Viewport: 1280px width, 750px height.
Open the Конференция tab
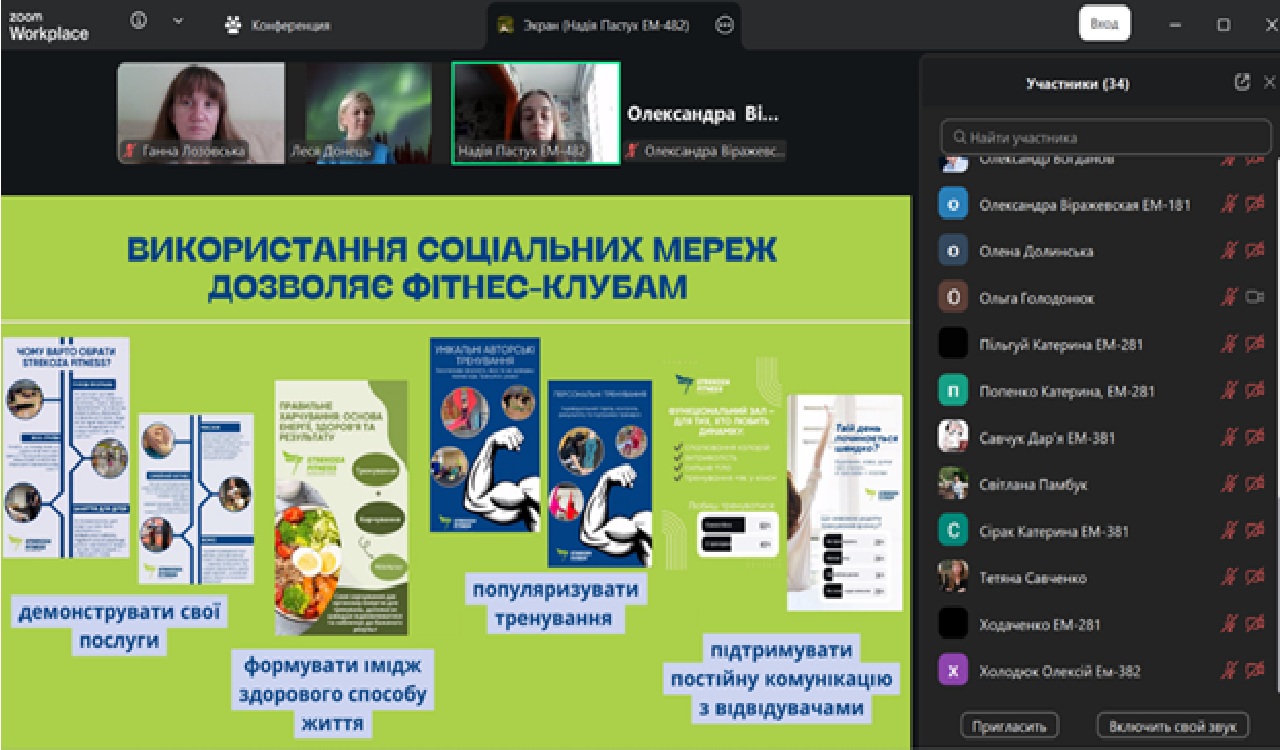pyautogui.click(x=278, y=25)
